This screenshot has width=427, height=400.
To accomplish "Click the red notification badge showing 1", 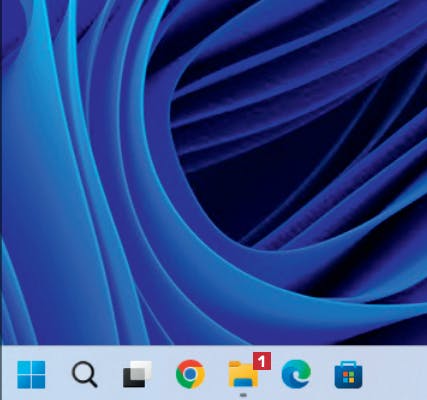I will pos(262,361).
